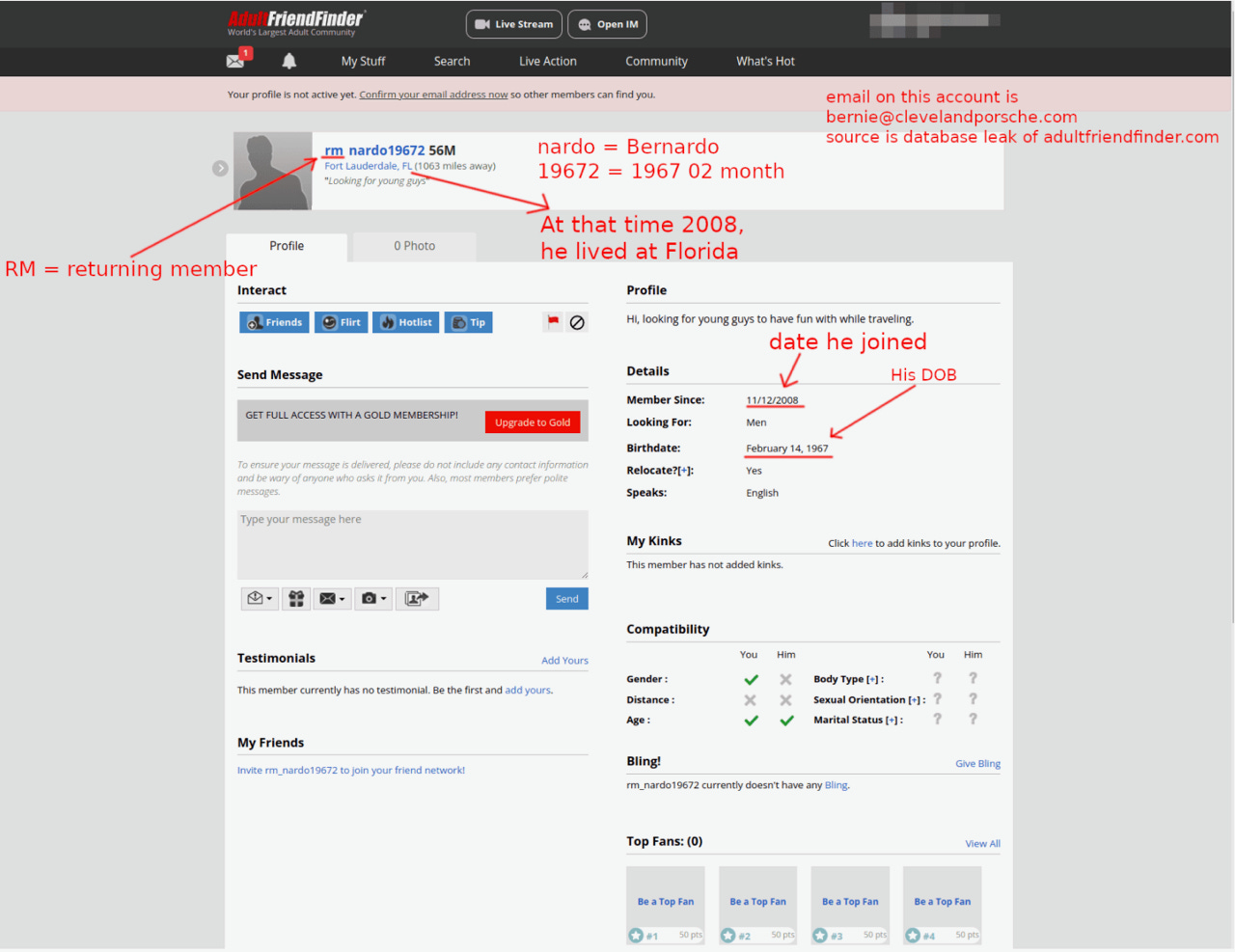Open the gift icon below message box
Image resolution: width=1235 pixels, height=952 pixels.
point(296,599)
